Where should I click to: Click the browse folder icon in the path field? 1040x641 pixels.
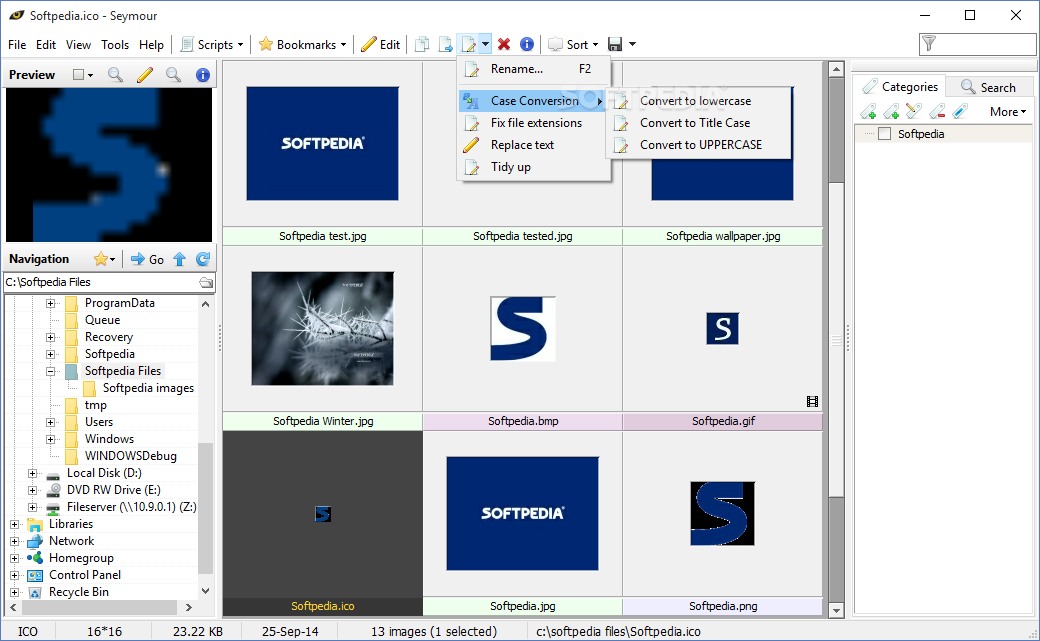point(206,283)
